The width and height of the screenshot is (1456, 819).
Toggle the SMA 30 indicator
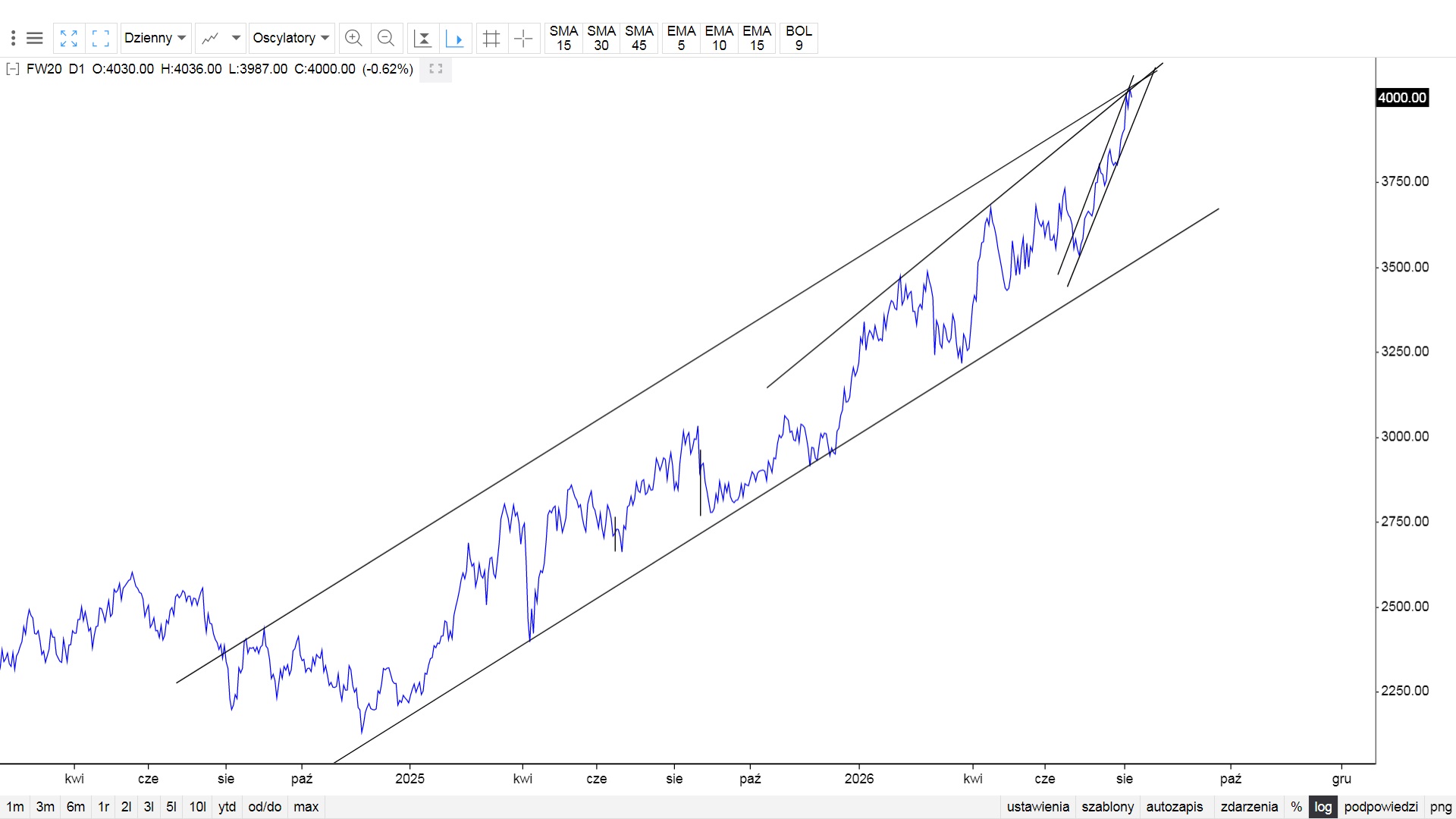pyautogui.click(x=601, y=38)
